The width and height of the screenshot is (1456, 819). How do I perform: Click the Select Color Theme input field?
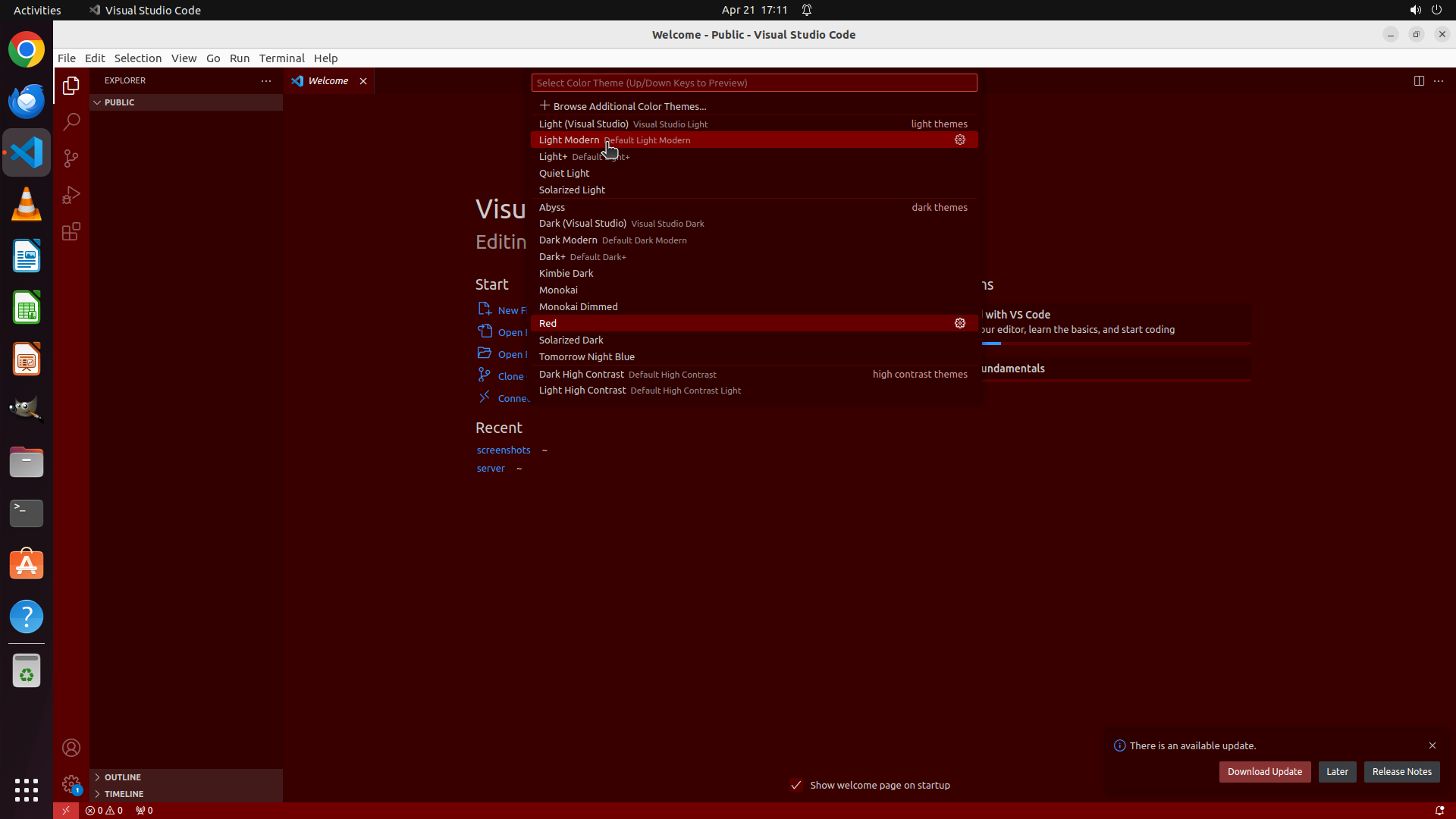click(753, 83)
